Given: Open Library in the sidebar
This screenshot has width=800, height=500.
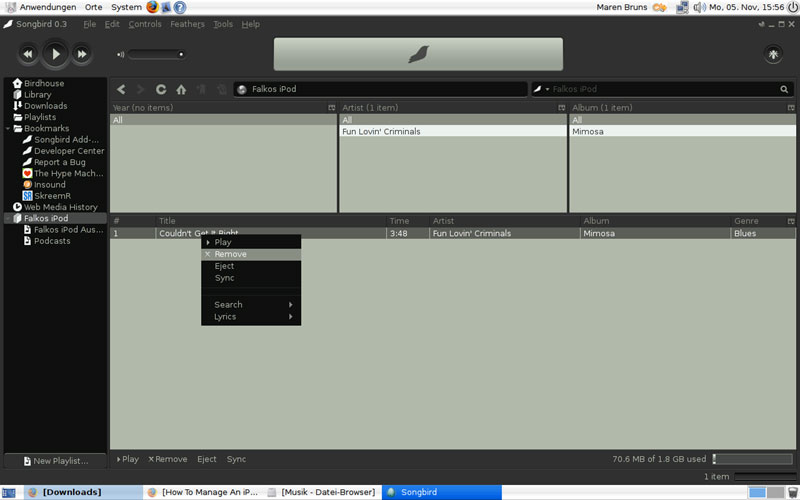Looking at the screenshot, I should pyautogui.click(x=32, y=94).
